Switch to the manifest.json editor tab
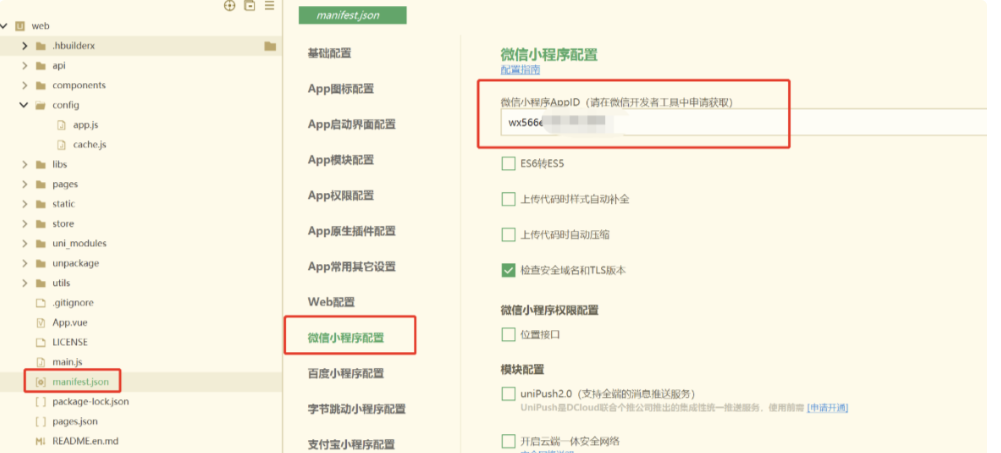Screen dimensions: 1001x453 tap(353, 16)
